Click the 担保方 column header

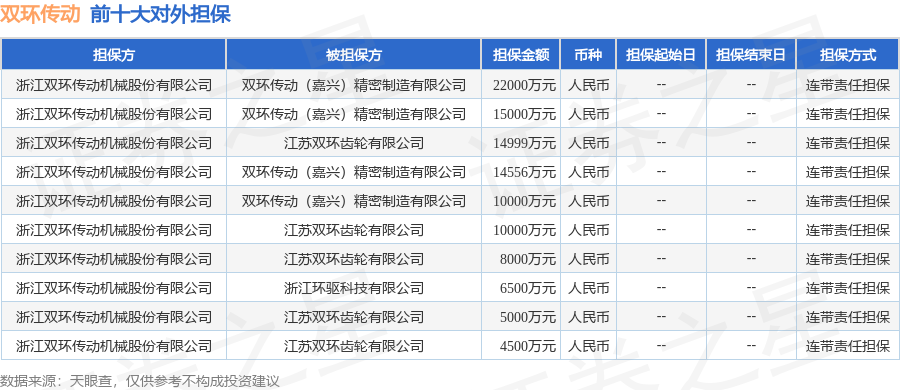tap(114, 55)
